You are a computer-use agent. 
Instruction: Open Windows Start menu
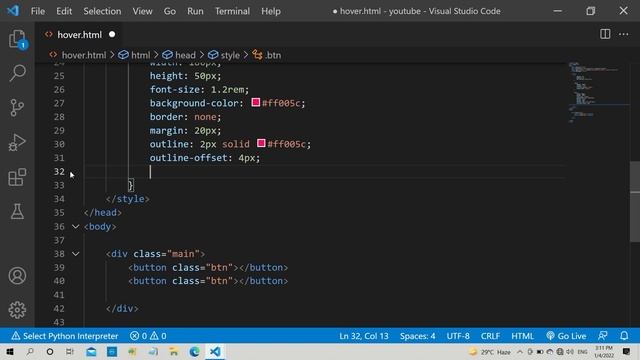pyautogui.click(x=9, y=352)
